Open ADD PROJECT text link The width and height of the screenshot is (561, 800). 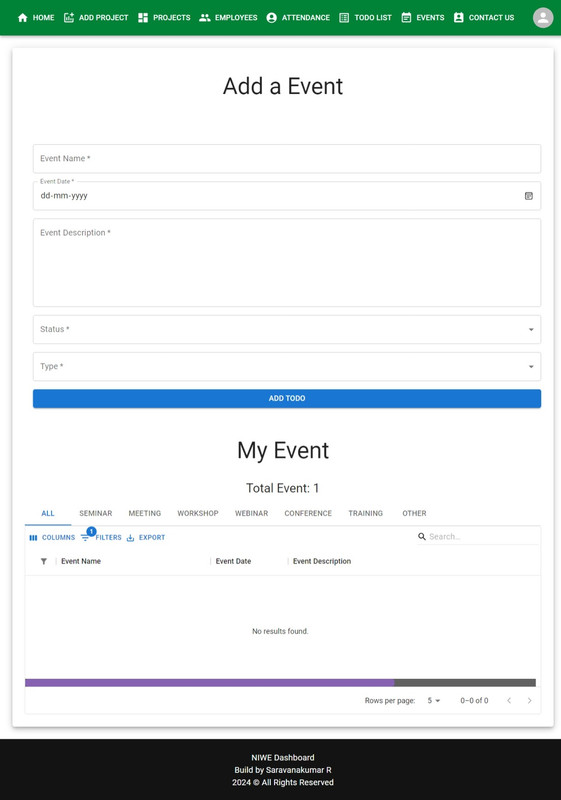pos(104,18)
